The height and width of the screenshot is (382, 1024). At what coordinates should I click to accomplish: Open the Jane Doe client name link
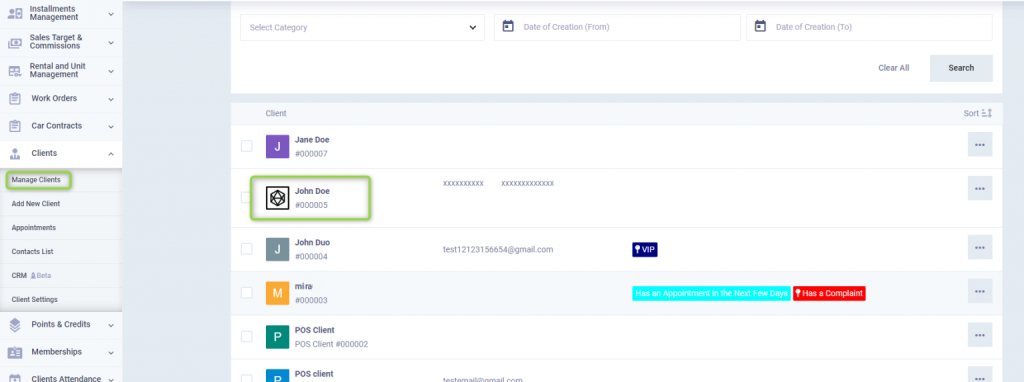pyautogui.click(x=312, y=140)
